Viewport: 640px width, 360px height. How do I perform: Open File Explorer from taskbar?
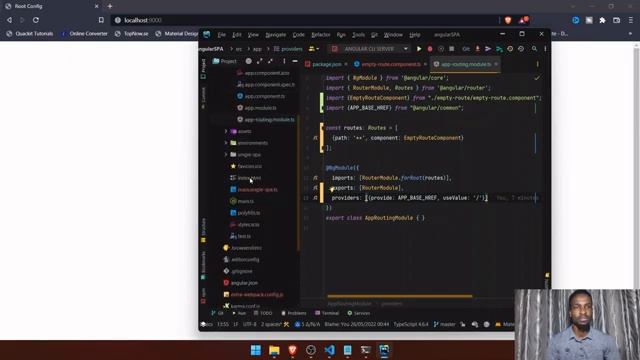[274, 350]
